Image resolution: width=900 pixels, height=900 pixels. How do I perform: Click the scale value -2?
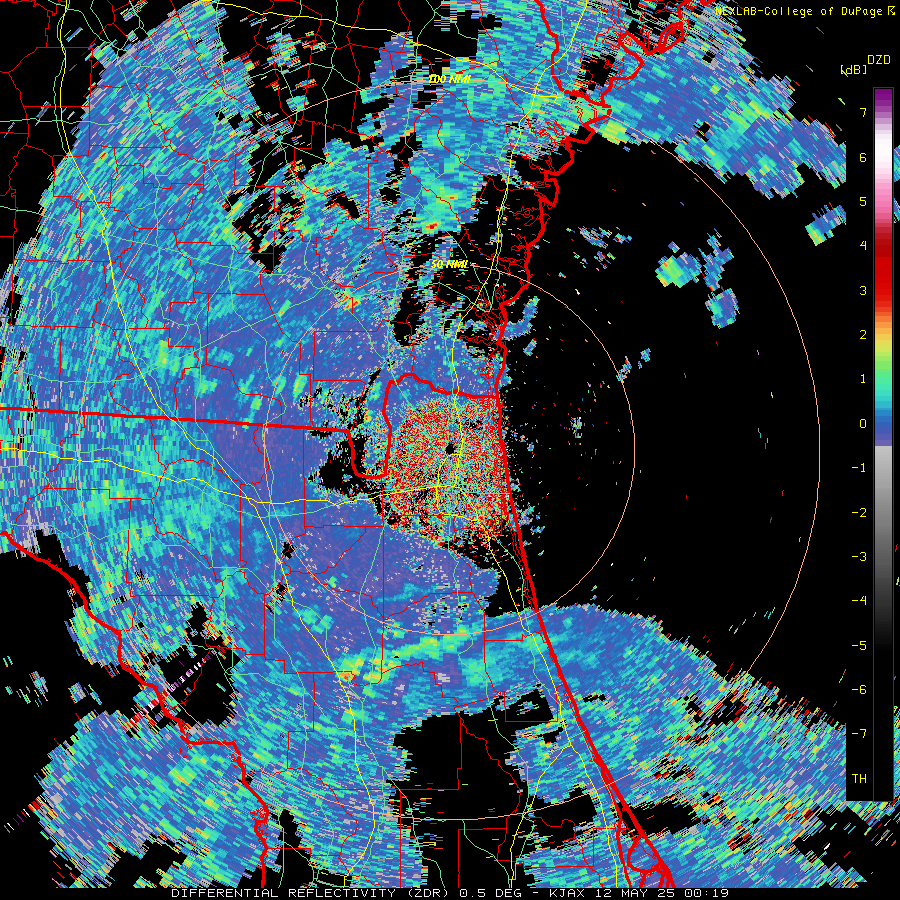point(859,513)
